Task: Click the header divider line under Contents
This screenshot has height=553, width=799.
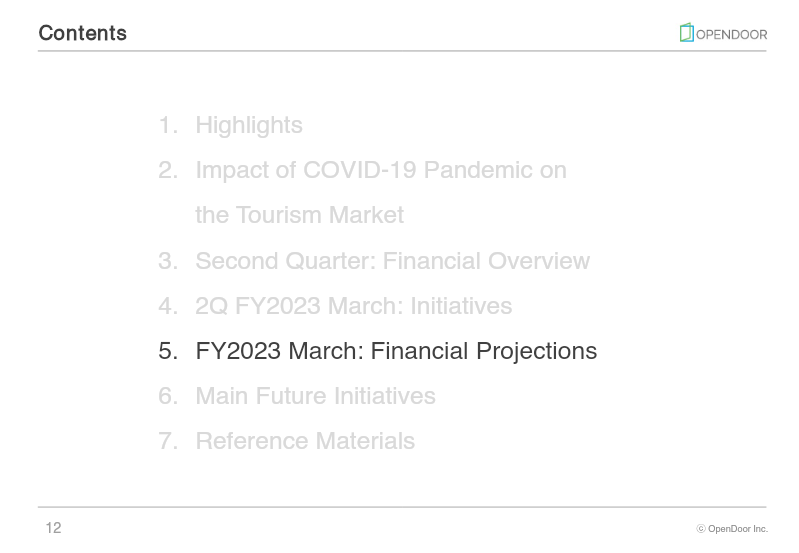Action: pos(402,51)
